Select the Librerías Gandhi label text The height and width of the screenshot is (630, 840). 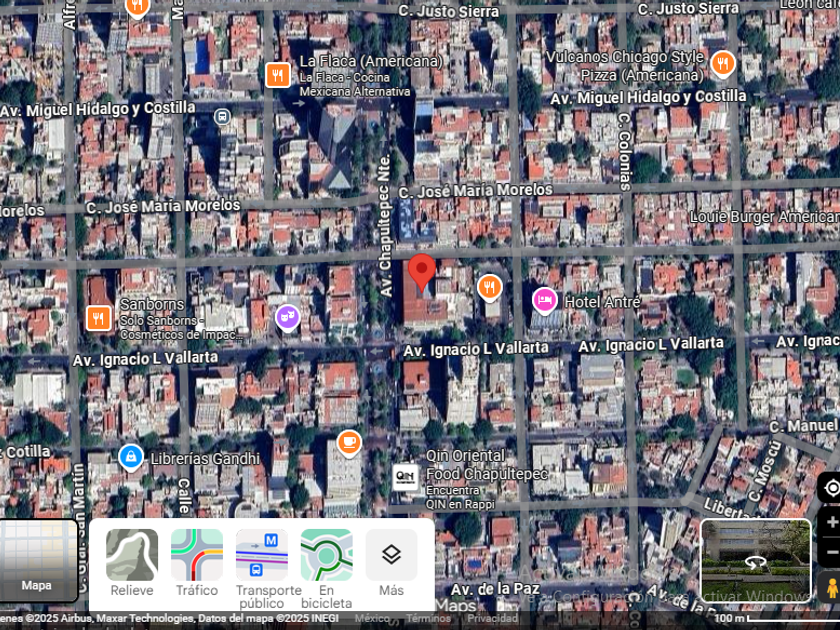click(x=205, y=459)
